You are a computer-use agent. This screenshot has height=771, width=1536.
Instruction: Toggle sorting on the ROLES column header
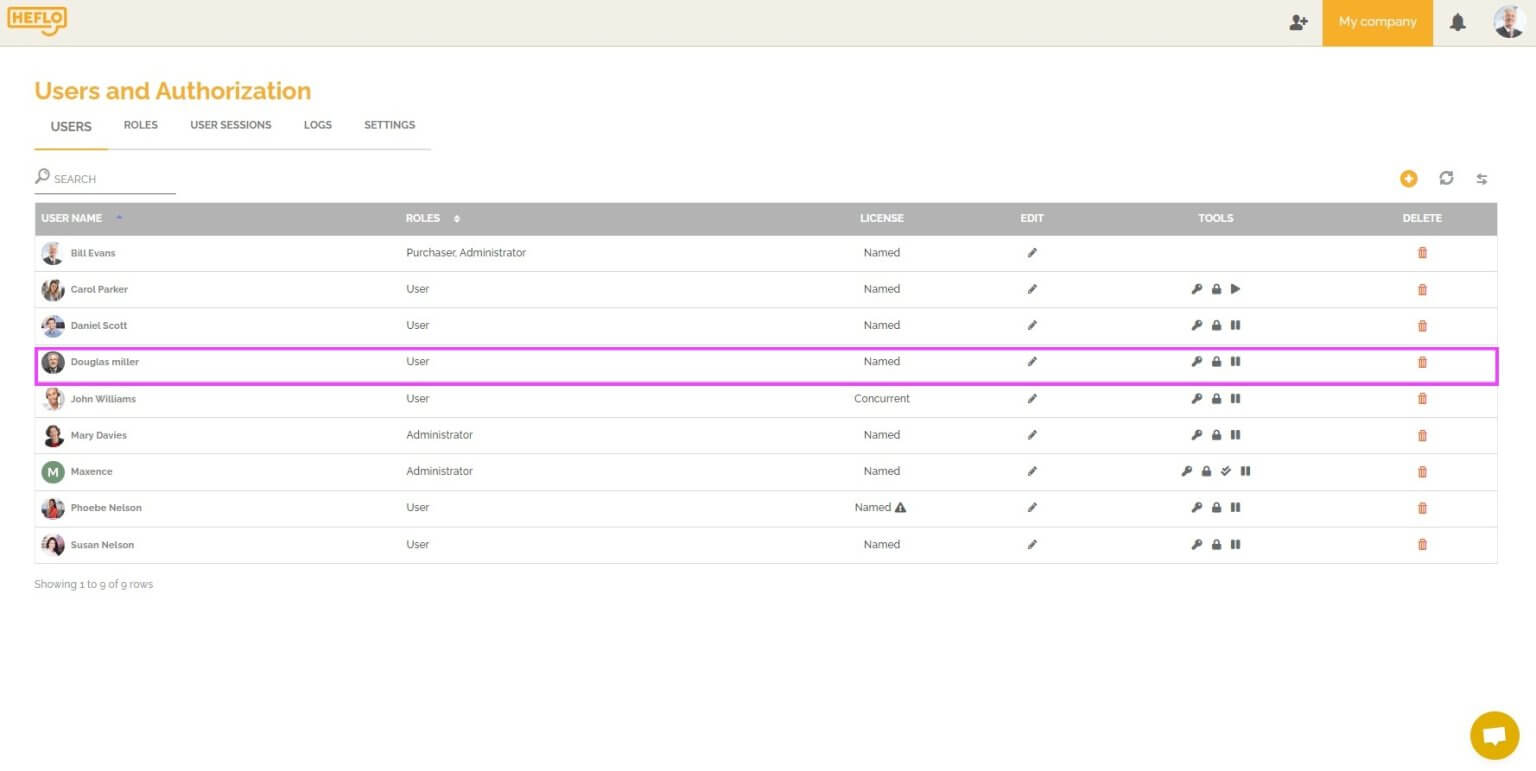(458, 218)
